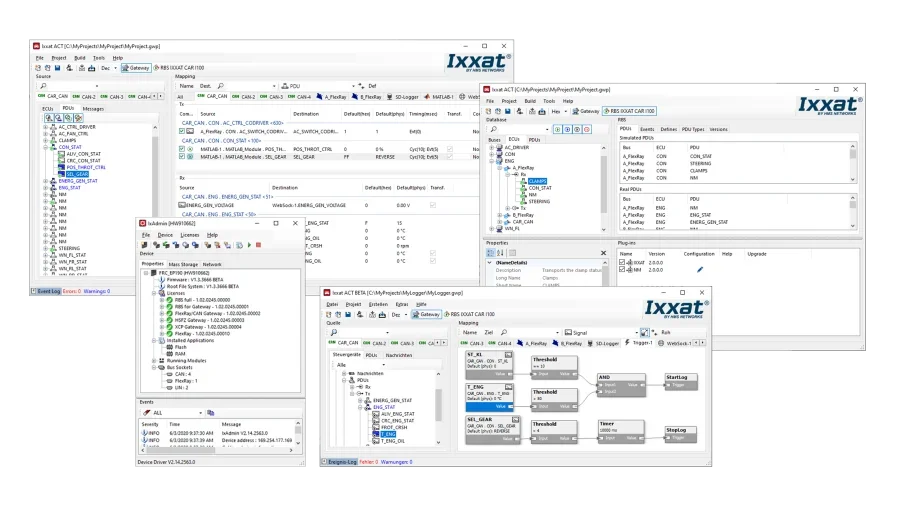Viewport: 900px width, 506px height.
Task: Switch to Mass Storage tab in IxAdmin
Action: (x=183, y=264)
